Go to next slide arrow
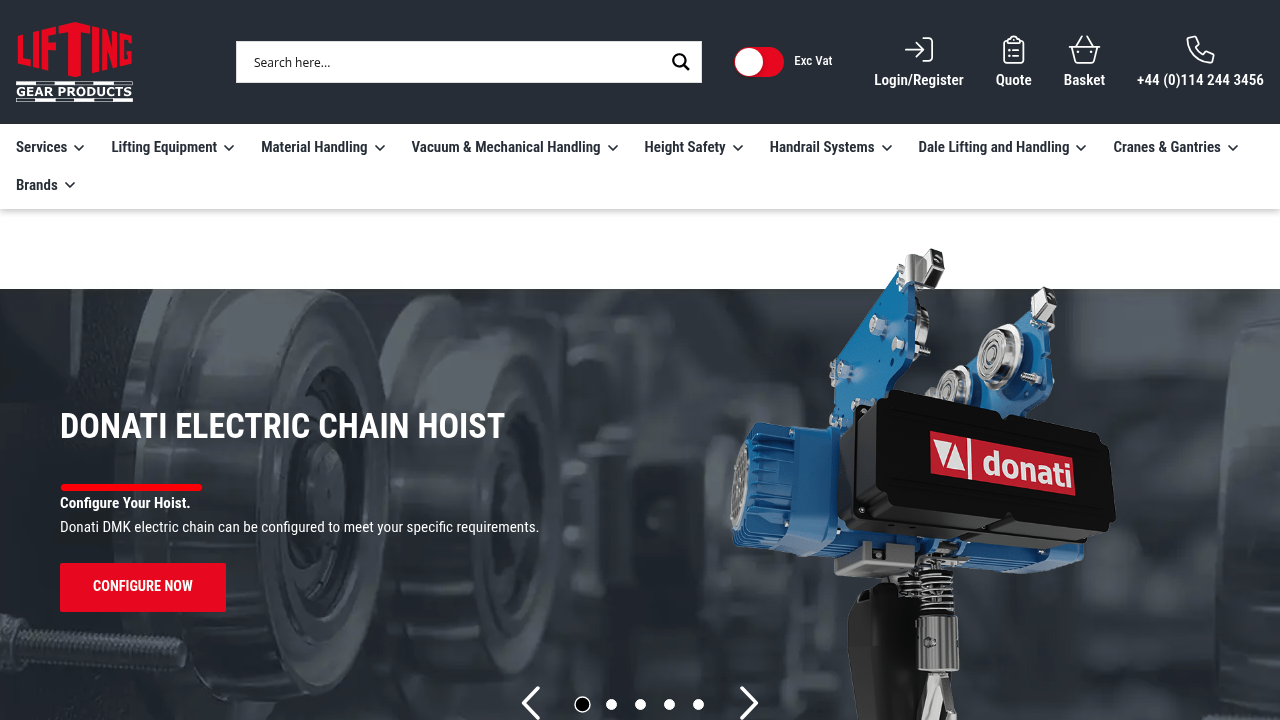1280x720 pixels. (749, 704)
